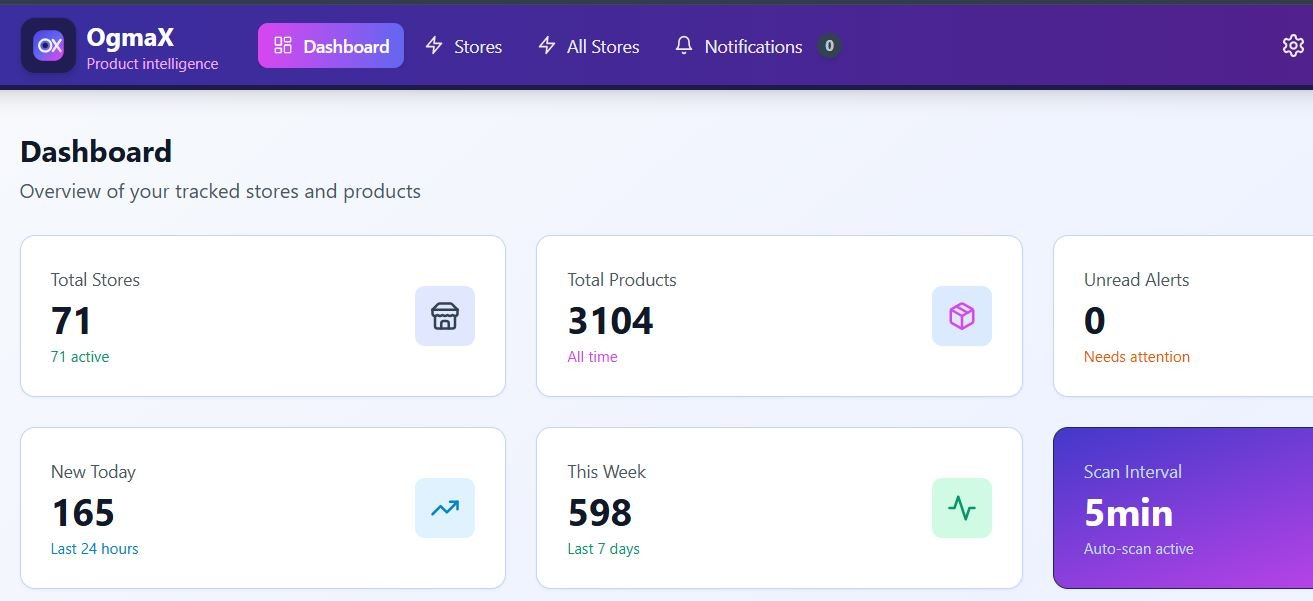The image size is (1313, 601).
Task: Click the package box icon in Total Products
Action: tap(961, 316)
